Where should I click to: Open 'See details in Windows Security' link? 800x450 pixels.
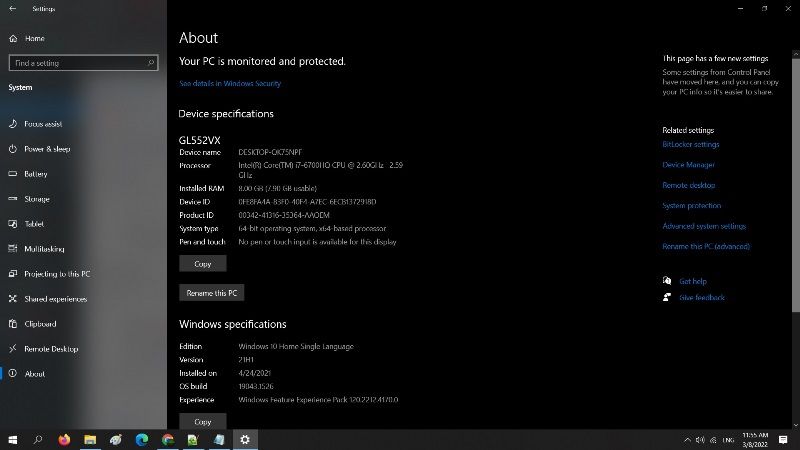[230, 83]
